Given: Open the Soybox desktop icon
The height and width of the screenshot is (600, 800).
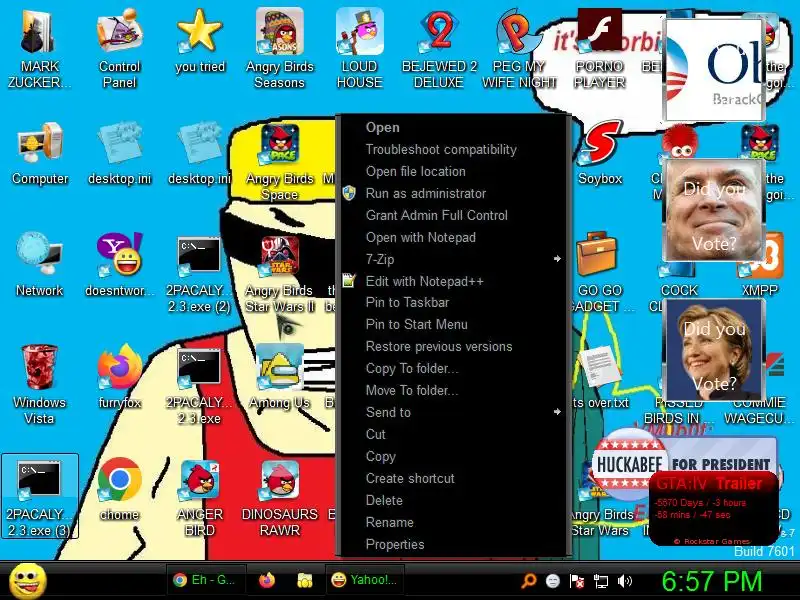Looking at the screenshot, I should 600,154.
